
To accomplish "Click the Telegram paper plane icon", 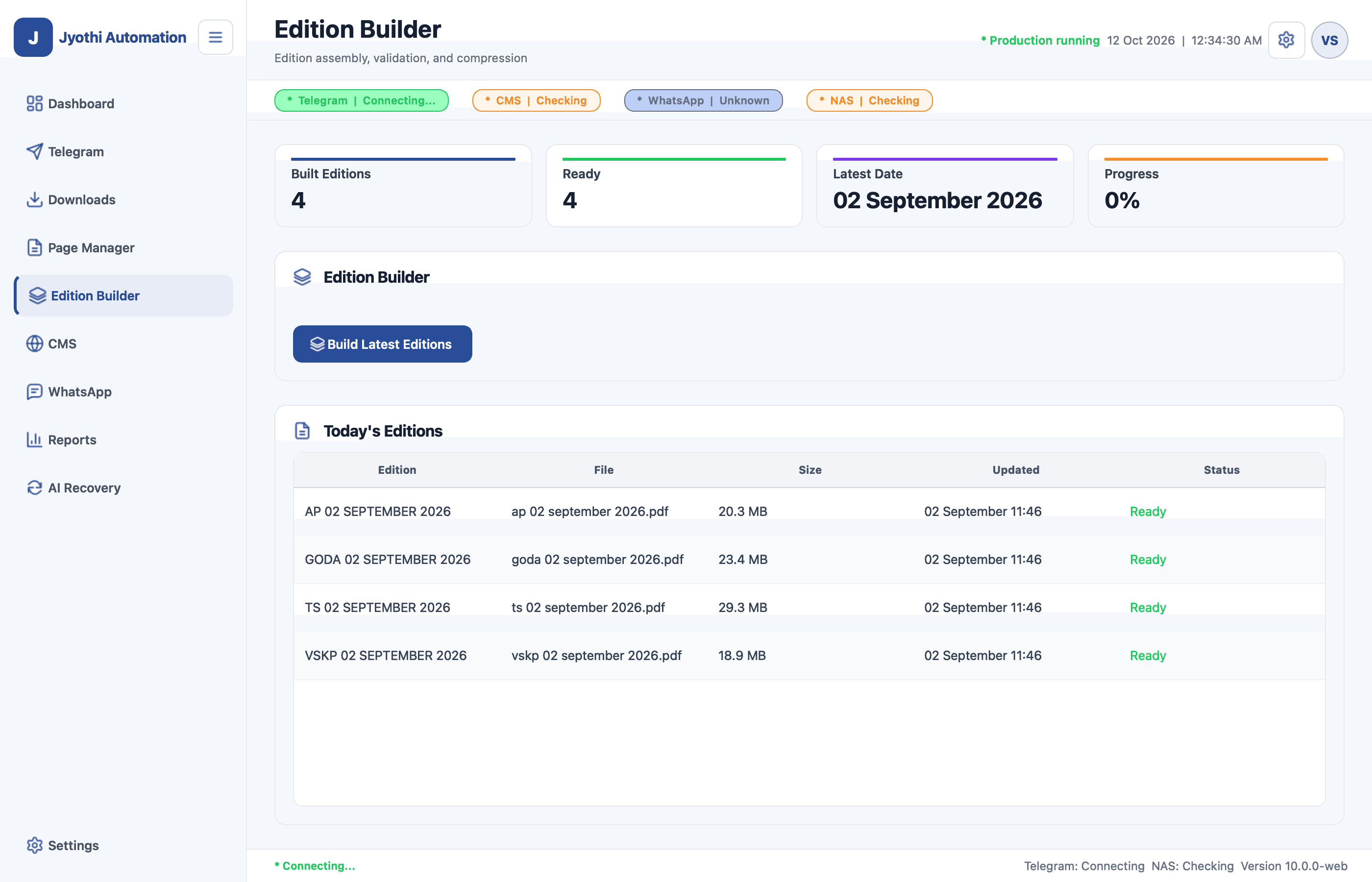I will (34, 152).
